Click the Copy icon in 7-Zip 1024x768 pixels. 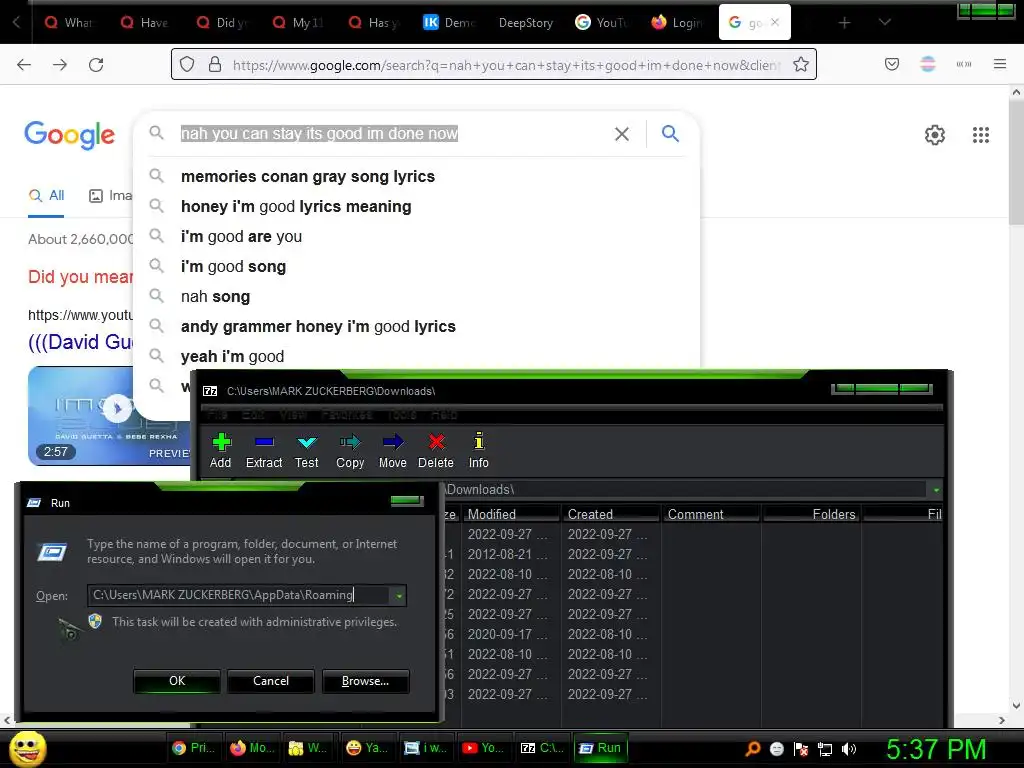click(x=349, y=442)
